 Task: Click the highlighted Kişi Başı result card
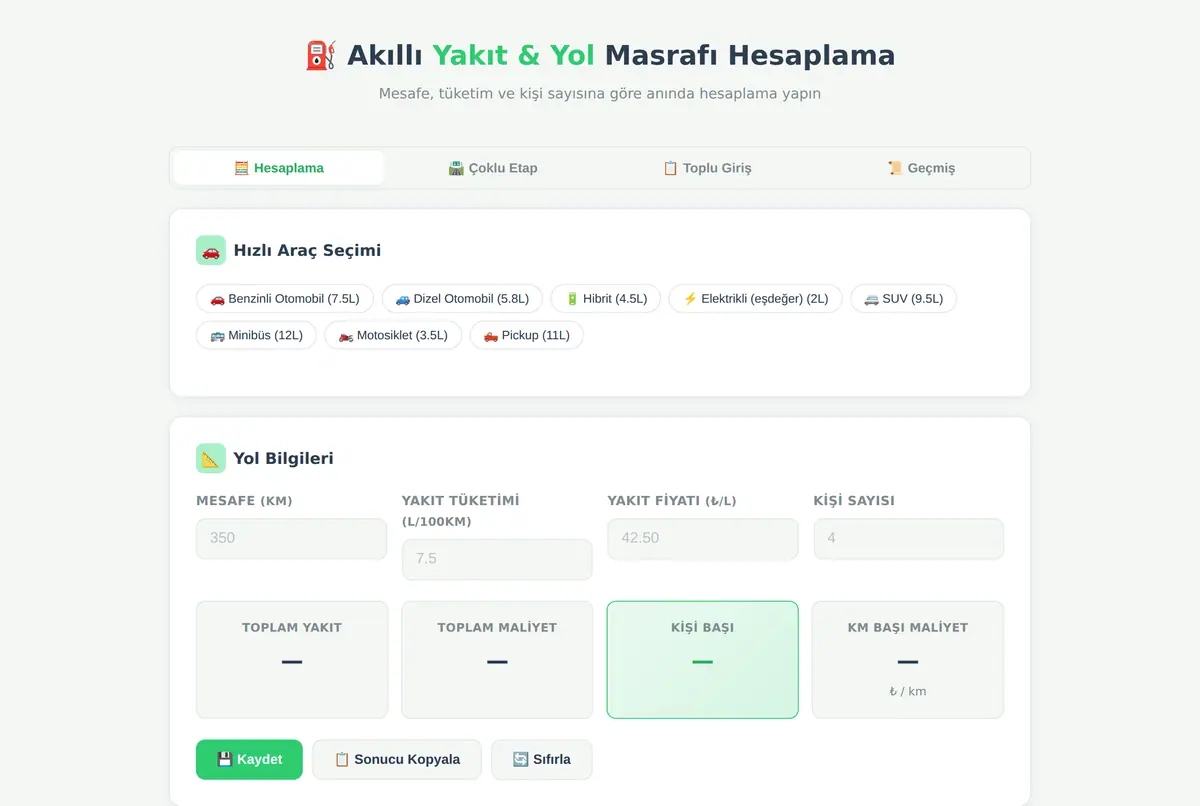point(703,660)
